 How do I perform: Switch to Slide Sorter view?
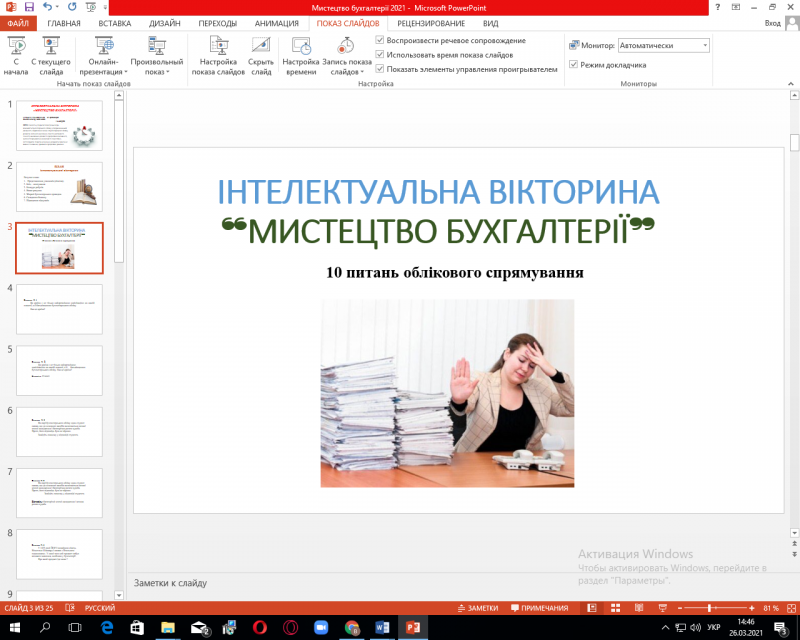[615, 608]
